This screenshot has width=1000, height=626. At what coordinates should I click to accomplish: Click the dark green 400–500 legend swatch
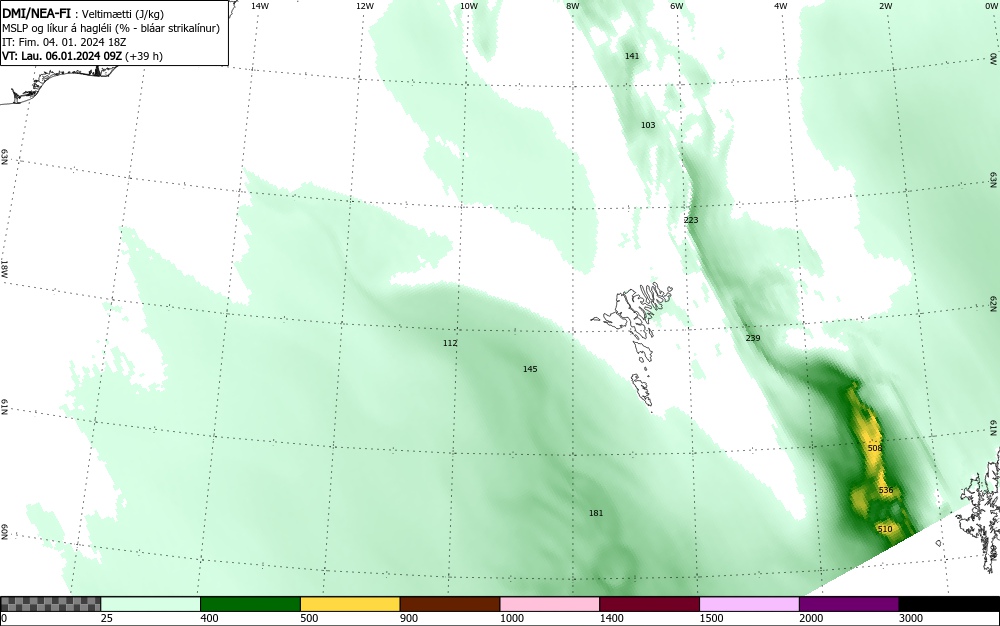(x=250, y=604)
